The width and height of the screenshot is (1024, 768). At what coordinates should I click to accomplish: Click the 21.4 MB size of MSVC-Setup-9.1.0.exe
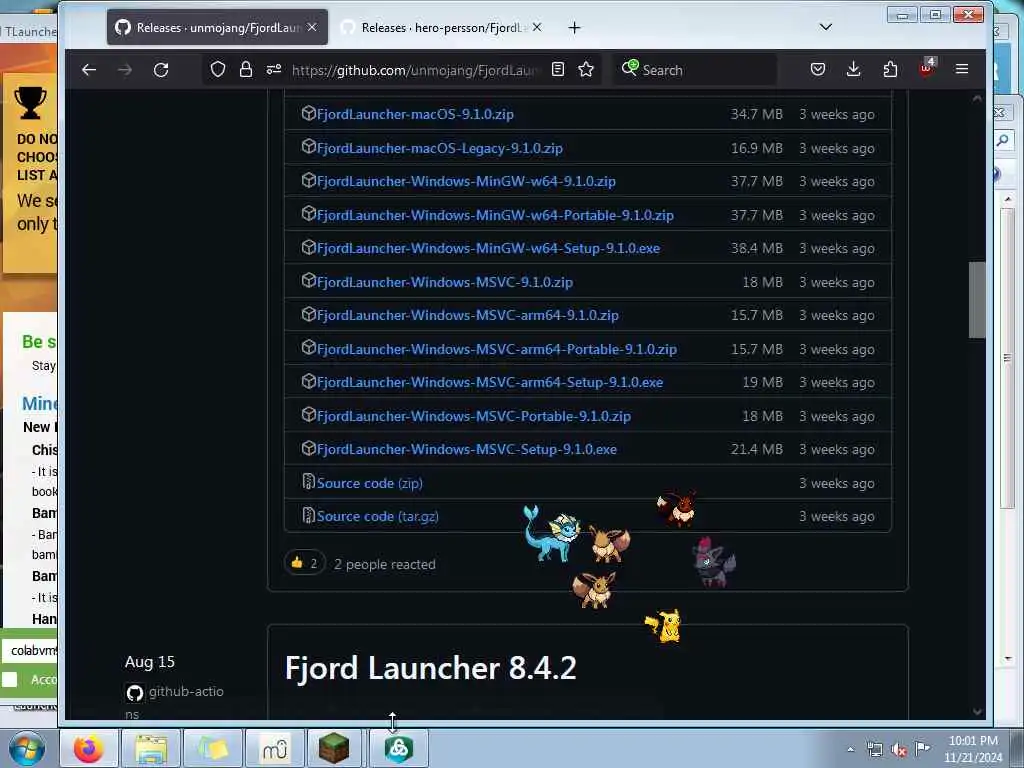(x=756, y=450)
